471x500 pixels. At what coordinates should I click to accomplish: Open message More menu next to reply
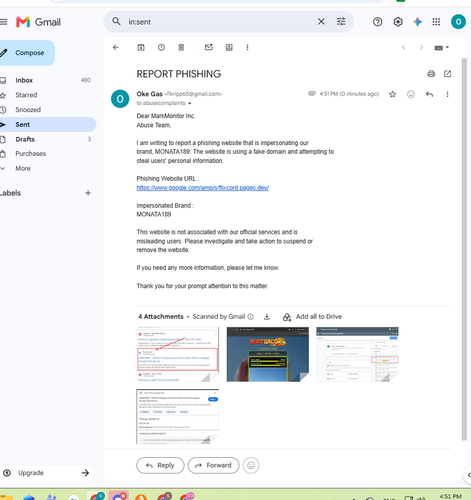click(x=447, y=94)
